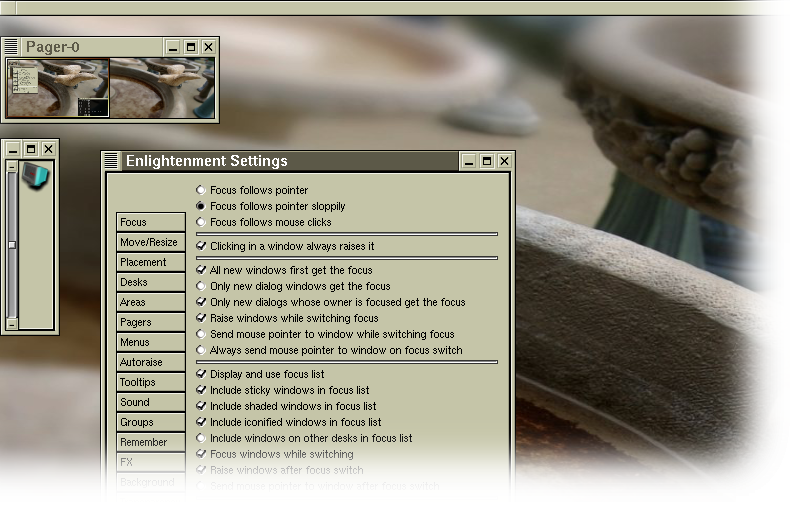Open the FX settings tab
This screenshot has height=525, width=800.
coord(151,462)
